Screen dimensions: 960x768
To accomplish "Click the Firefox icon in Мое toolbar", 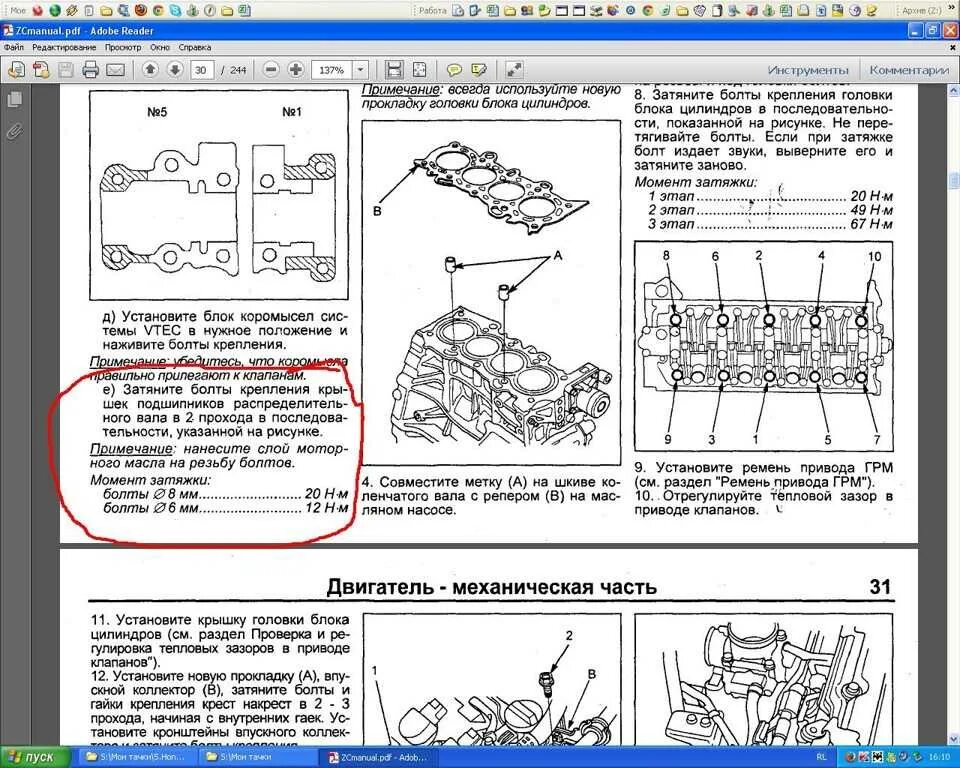I will pyautogui.click(x=141, y=10).
